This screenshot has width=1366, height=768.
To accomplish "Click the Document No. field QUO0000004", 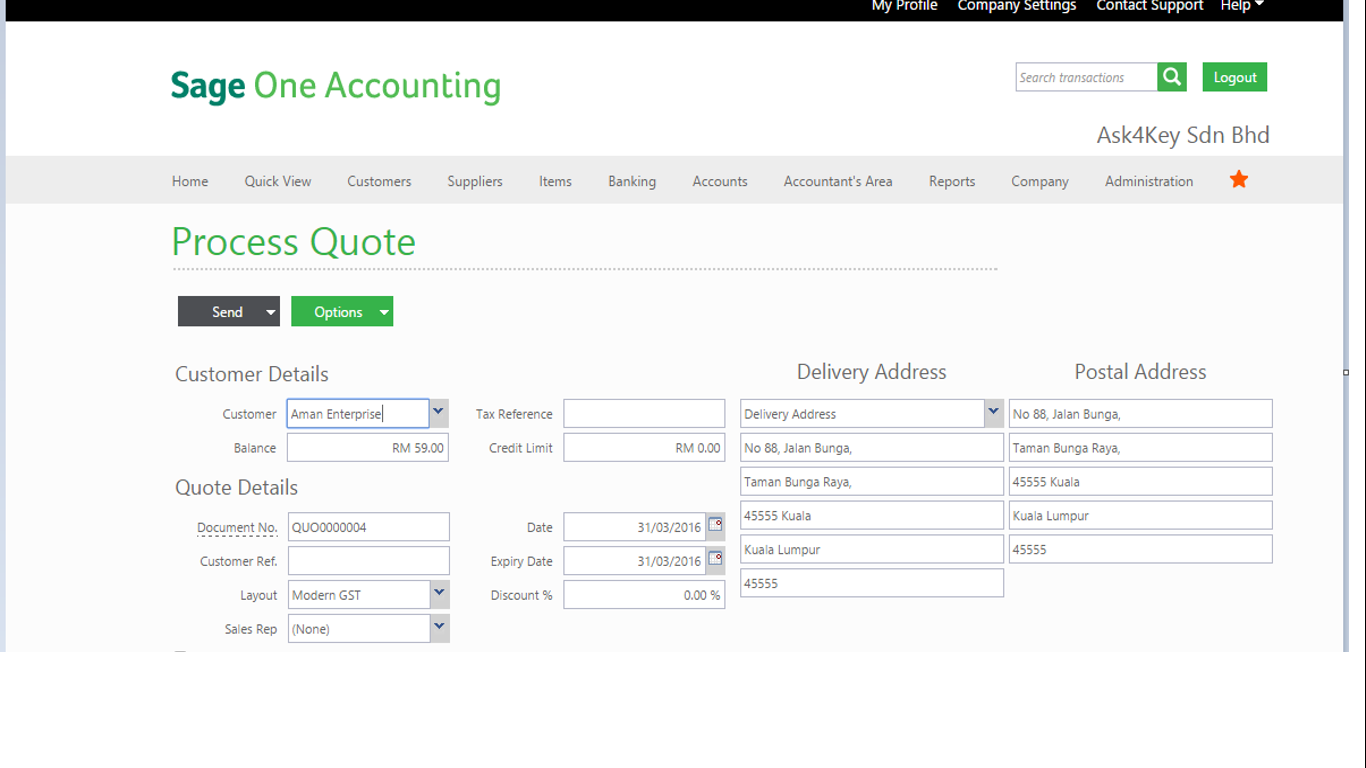I will click(368, 526).
